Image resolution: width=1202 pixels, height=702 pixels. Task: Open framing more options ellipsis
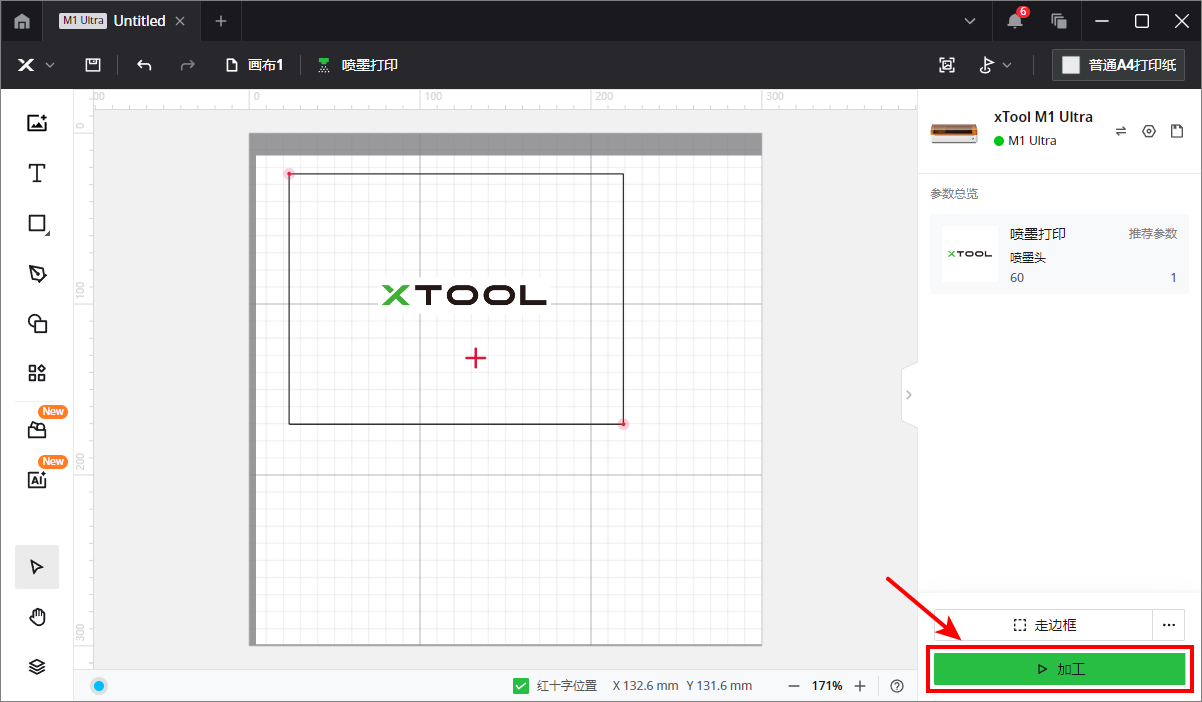[1169, 625]
